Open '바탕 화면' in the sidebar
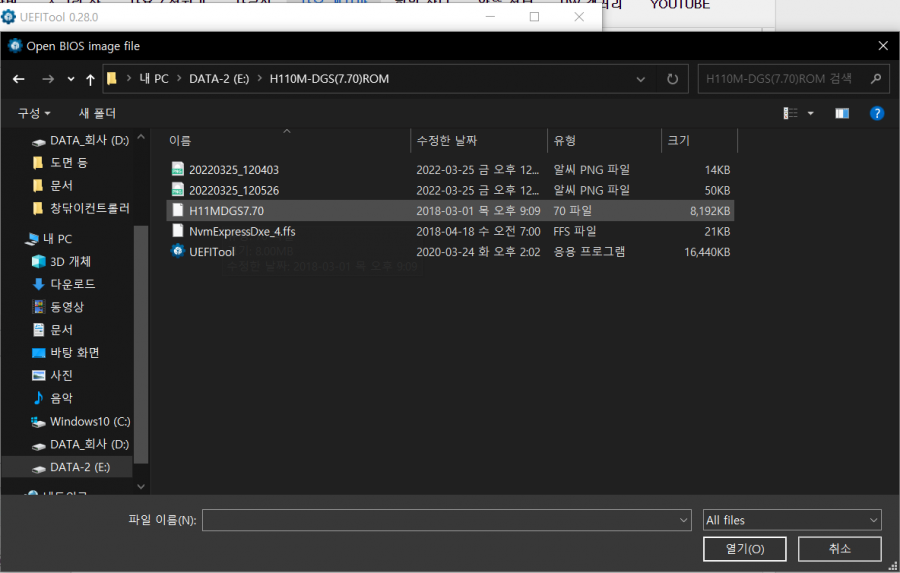Viewport: 900px width, 573px height. point(74,353)
